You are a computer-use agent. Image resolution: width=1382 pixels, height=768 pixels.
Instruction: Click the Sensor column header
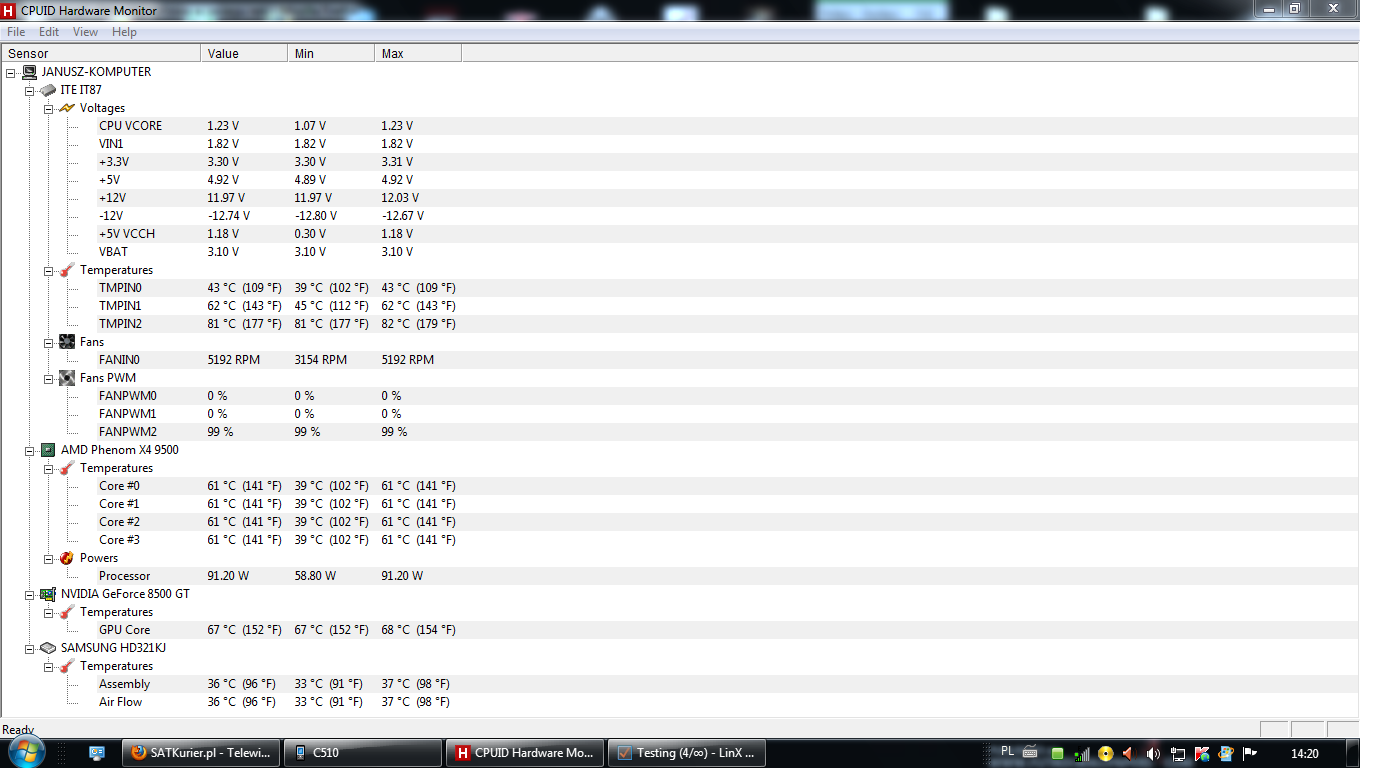point(101,54)
